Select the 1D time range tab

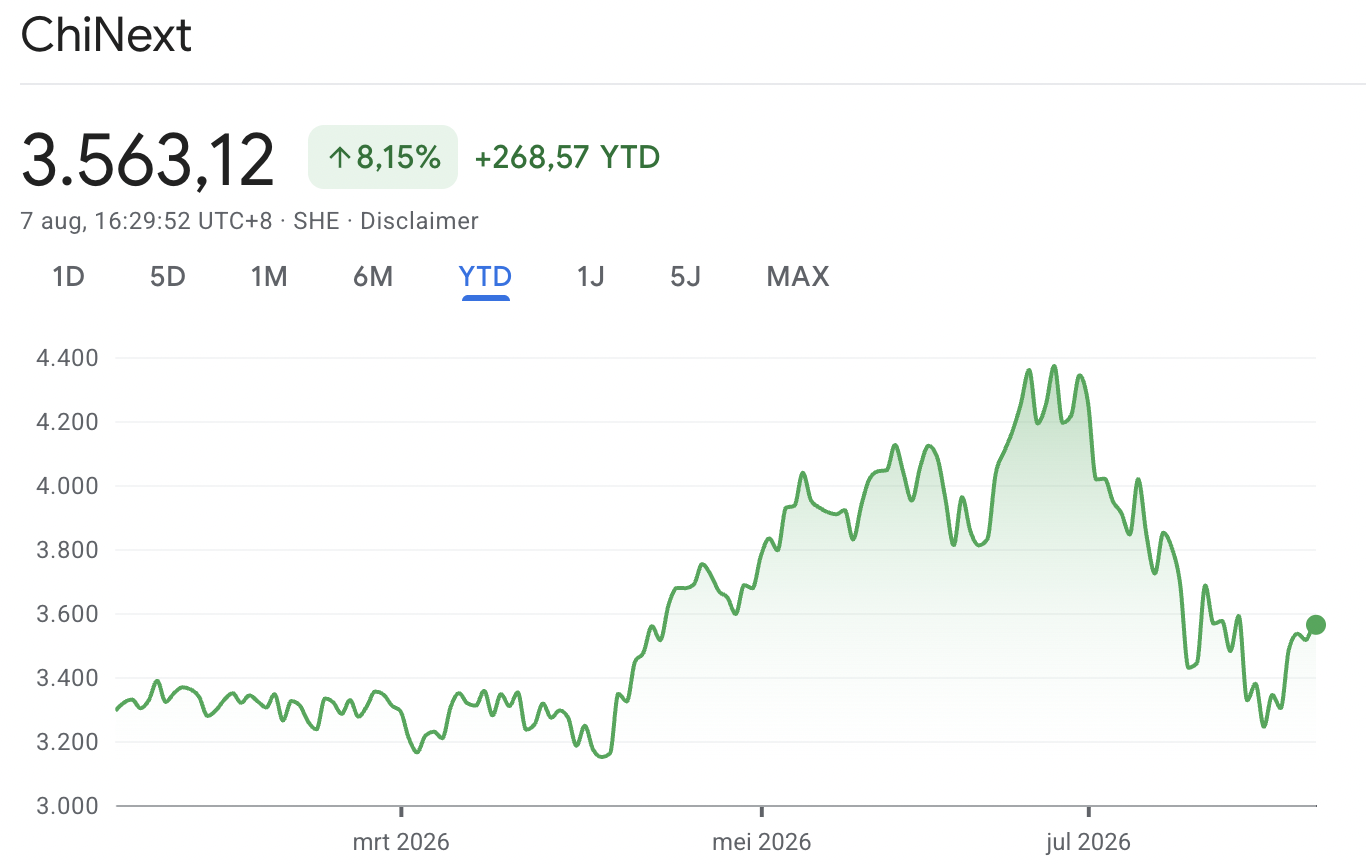pyautogui.click(x=68, y=276)
